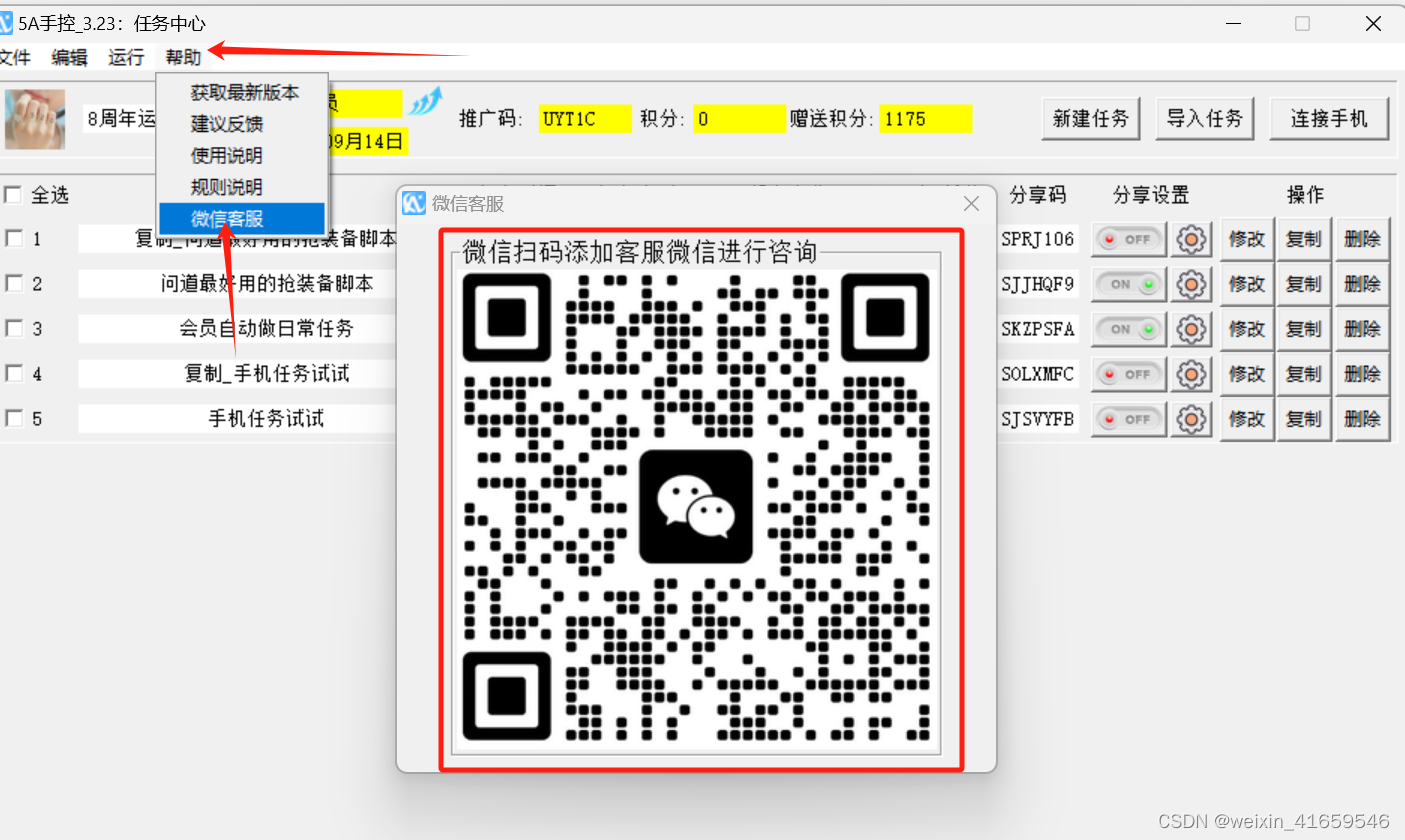The width and height of the screenshot is (1405, 840).
Task: Open the 编辑 menu
Action: coord(69,58)
